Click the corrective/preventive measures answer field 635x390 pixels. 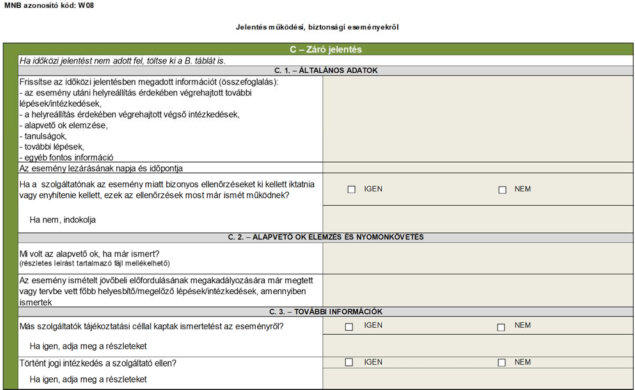(478, 291)
